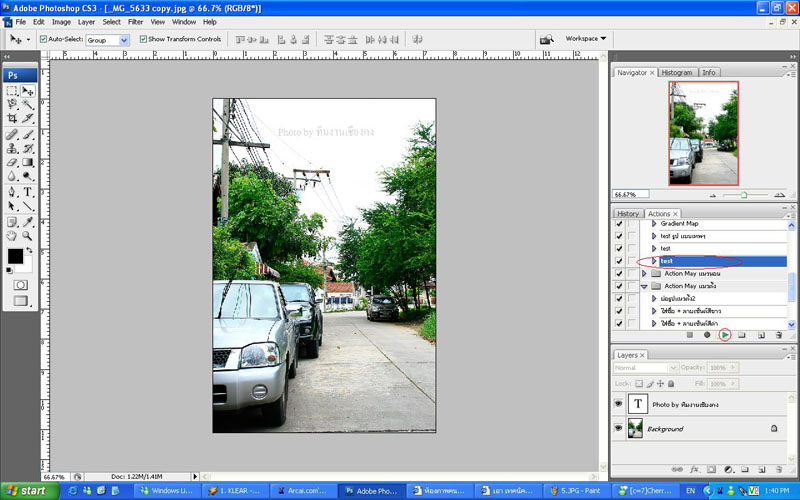The image size is (800, 500).
Task: Toggle Quick Mask mode
Action: click(x=20, y=285)
